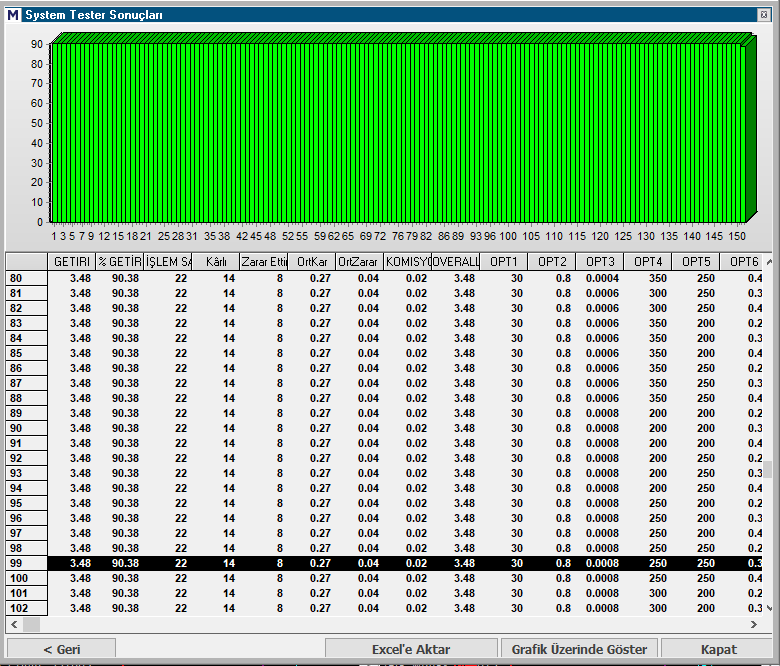This screenshot has width=780, height=666.
Task: Click the OPT4 column header
Action: click(x=648, y=262)
